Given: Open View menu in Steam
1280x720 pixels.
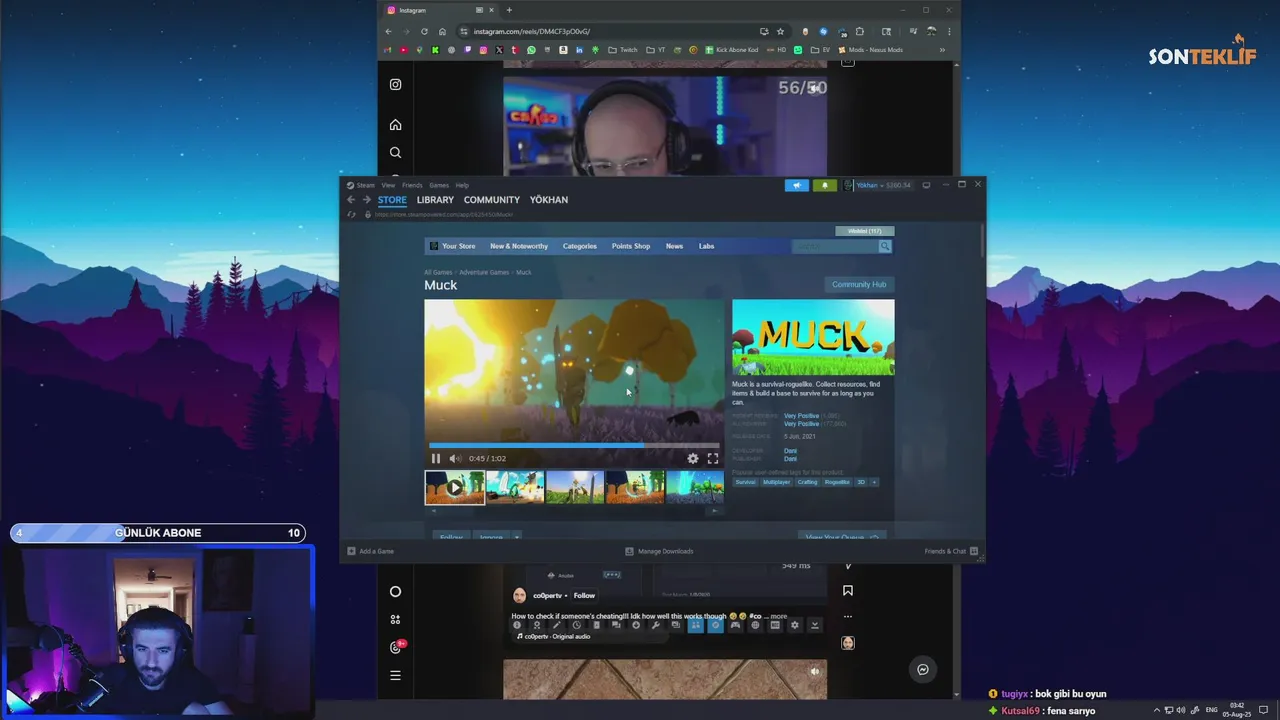Looking at the screenshot, I should 388,185.
